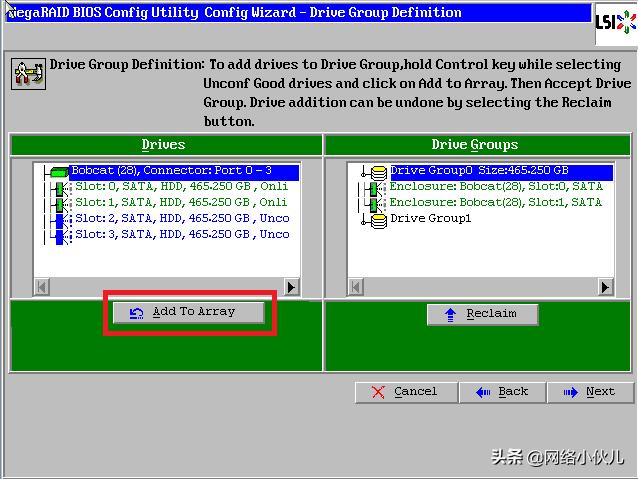The height and width of the screenshot is (479, 638).
Task: Click the Drive Groups panel header
Action: coord(478,145)
